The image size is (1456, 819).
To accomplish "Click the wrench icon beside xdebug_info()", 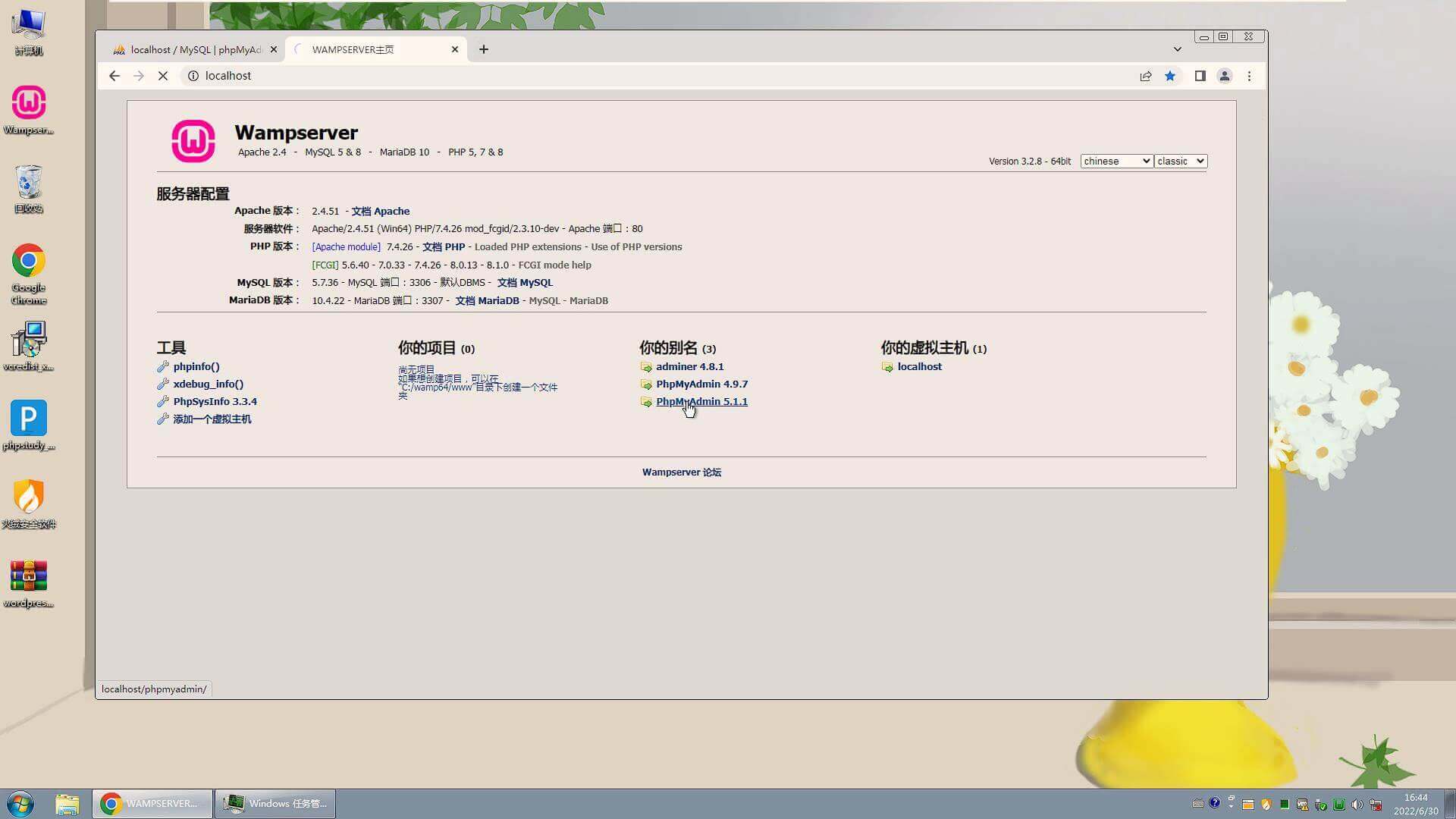I will tap(163, 384).
